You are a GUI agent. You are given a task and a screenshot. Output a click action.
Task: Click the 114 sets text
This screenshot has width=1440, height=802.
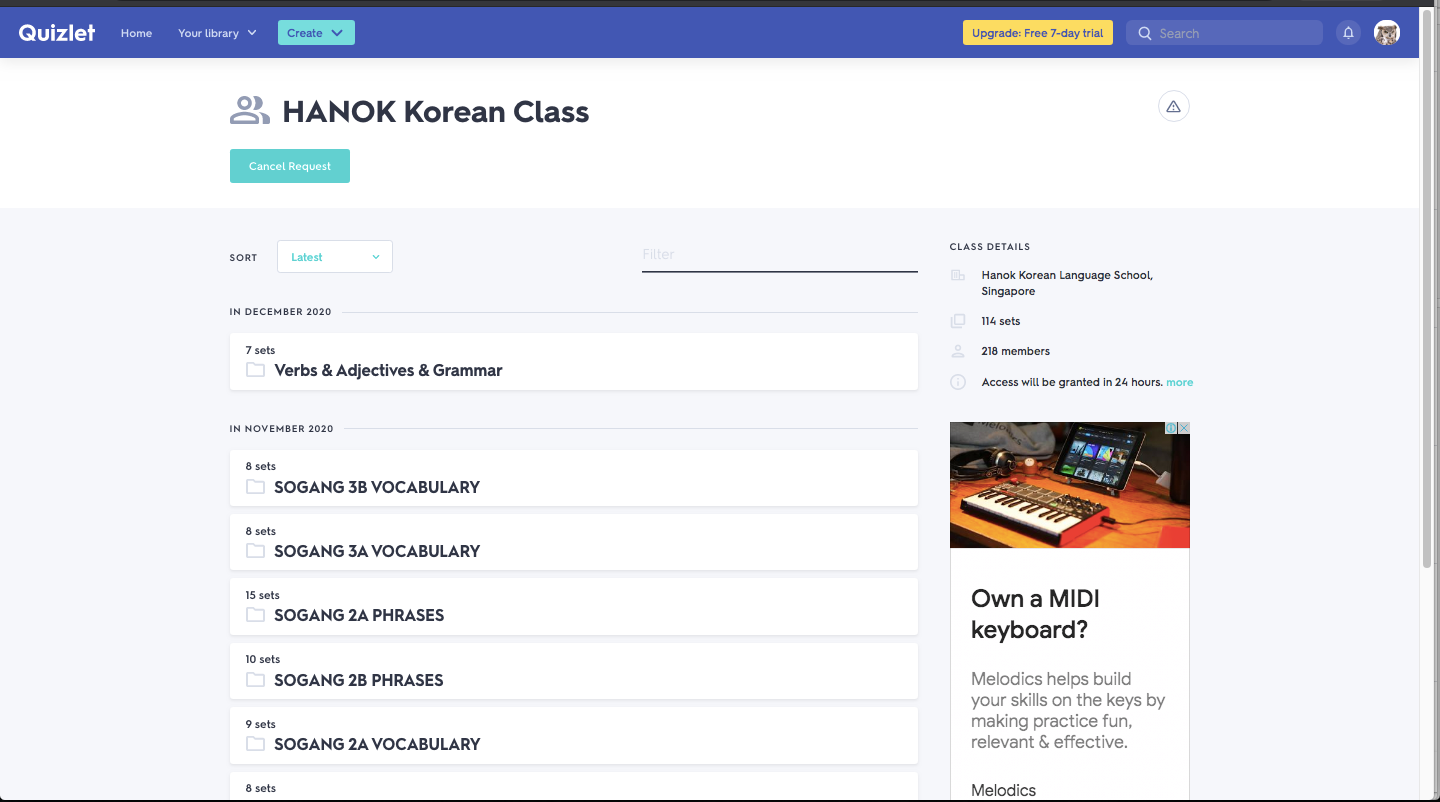point(1001,321)
